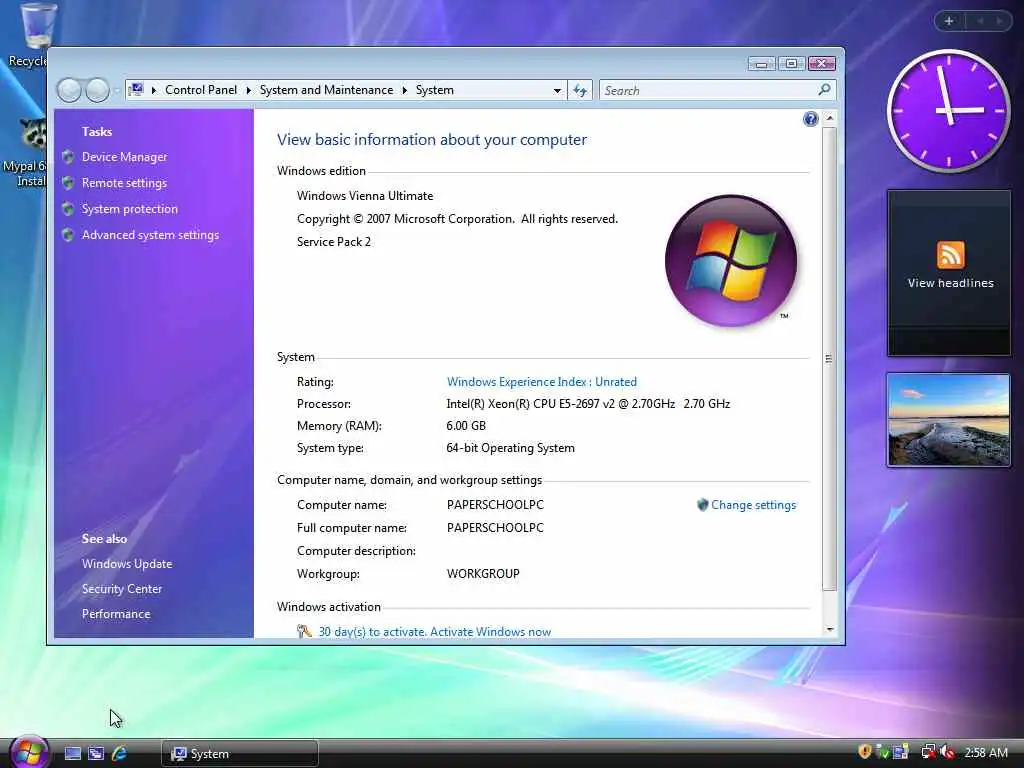Click the magnifier search icon
The image size is (1024, 768).
point(824,89)
